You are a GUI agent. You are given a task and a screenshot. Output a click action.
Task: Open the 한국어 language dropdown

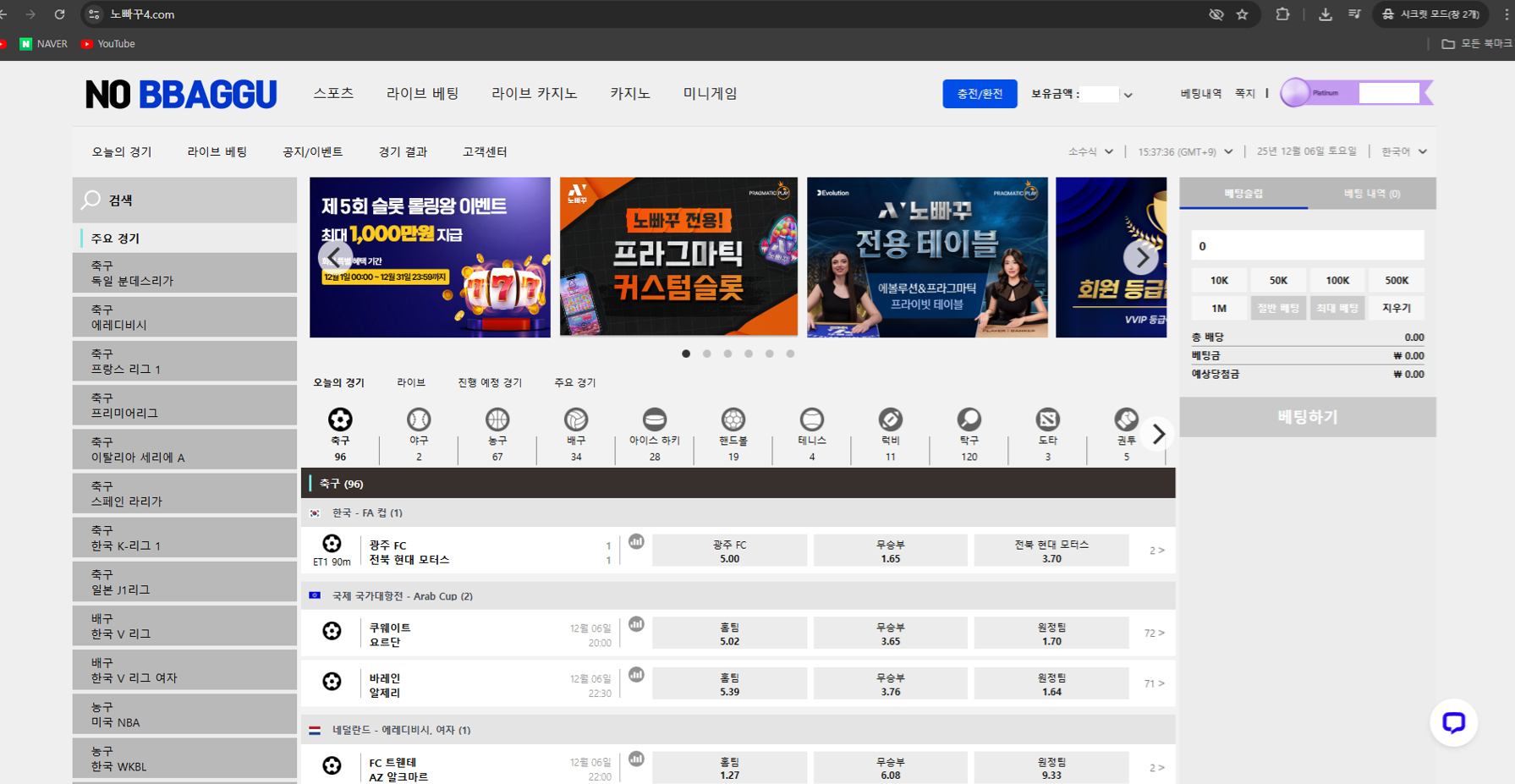1403,151
